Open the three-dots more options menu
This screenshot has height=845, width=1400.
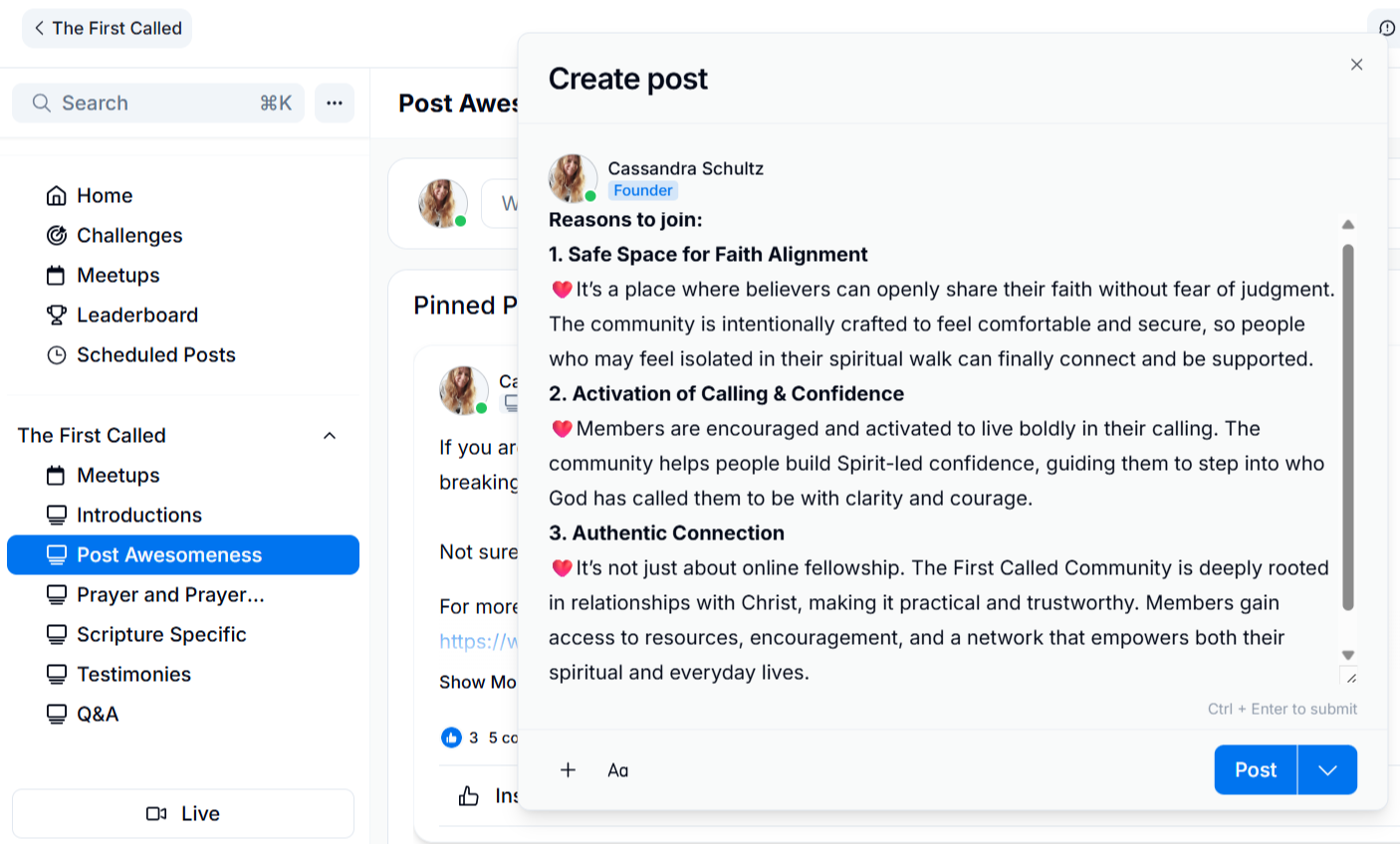click(x=335, y=103)
